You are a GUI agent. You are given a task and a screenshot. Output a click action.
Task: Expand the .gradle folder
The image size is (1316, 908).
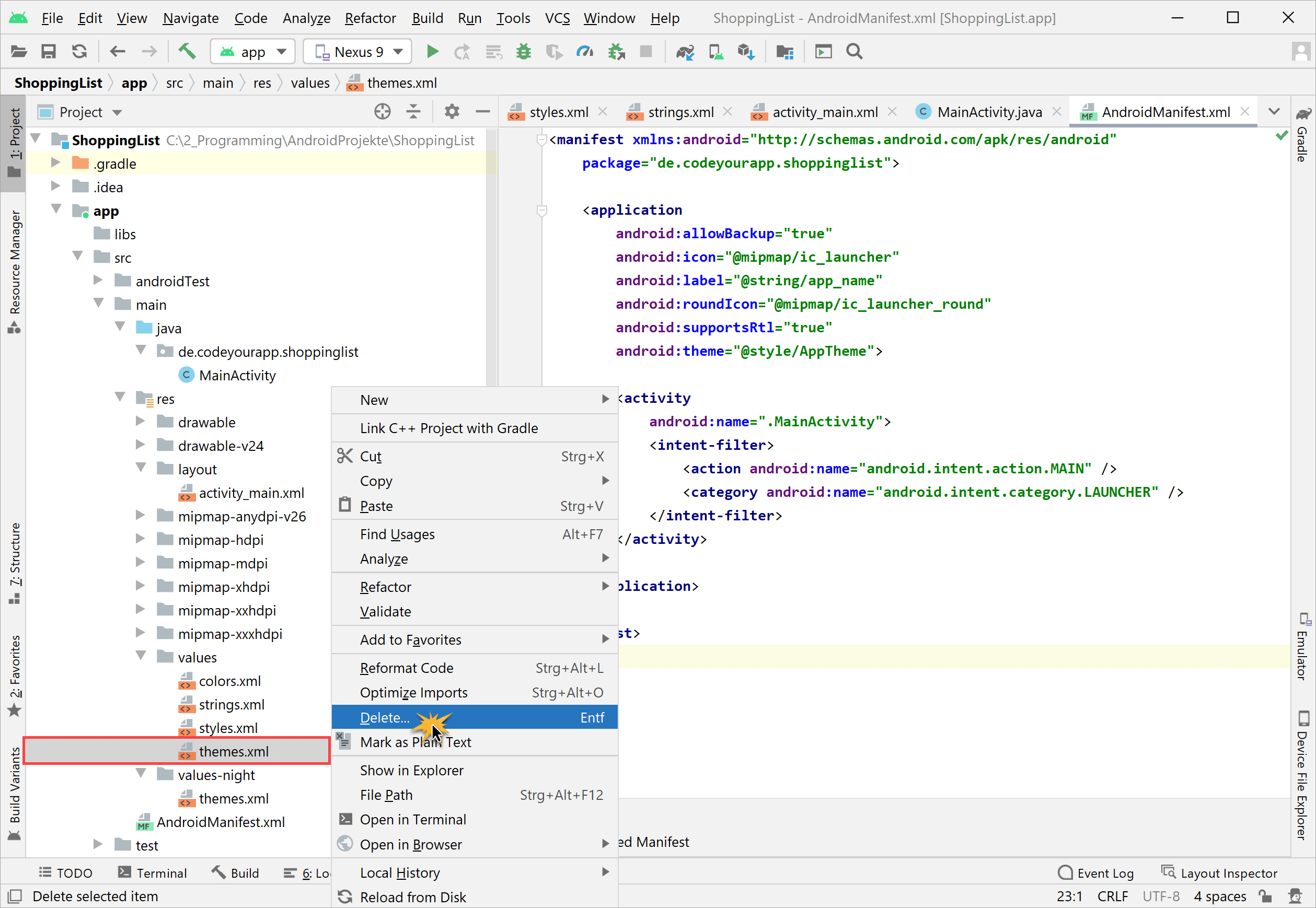click(55, 164)
